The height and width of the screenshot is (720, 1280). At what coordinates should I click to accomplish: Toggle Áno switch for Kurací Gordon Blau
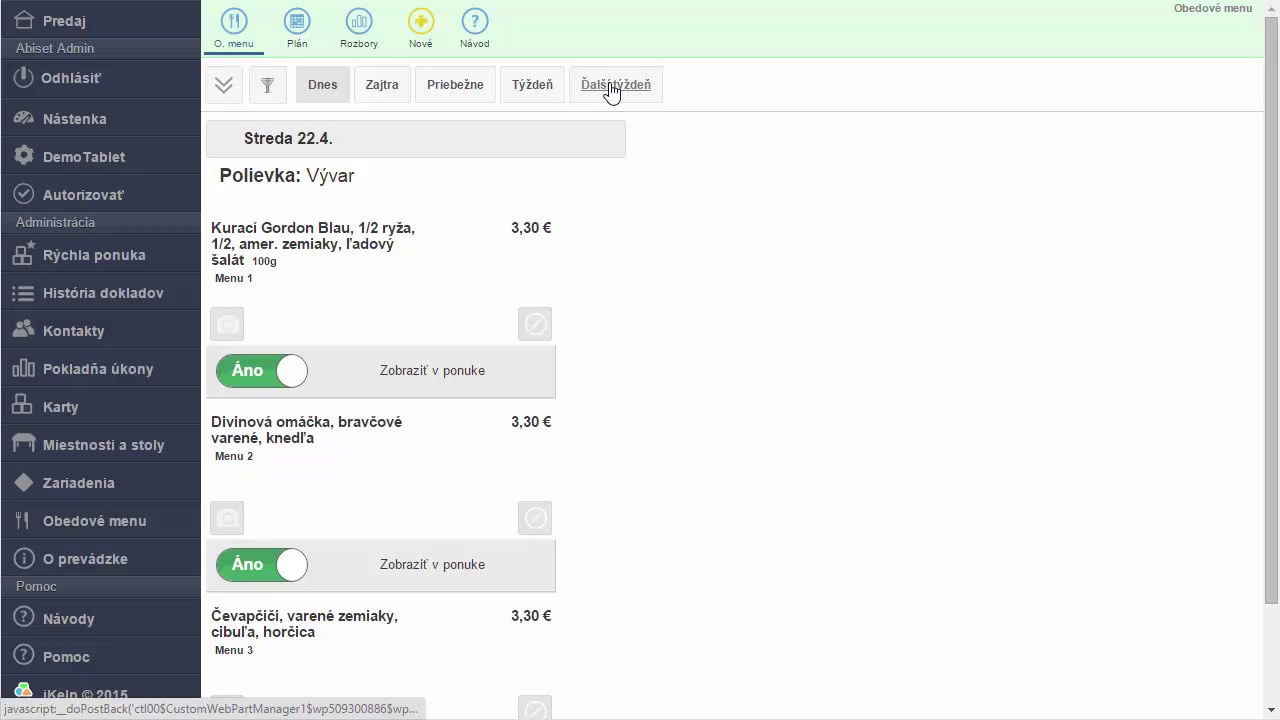(x=262, y=371)
